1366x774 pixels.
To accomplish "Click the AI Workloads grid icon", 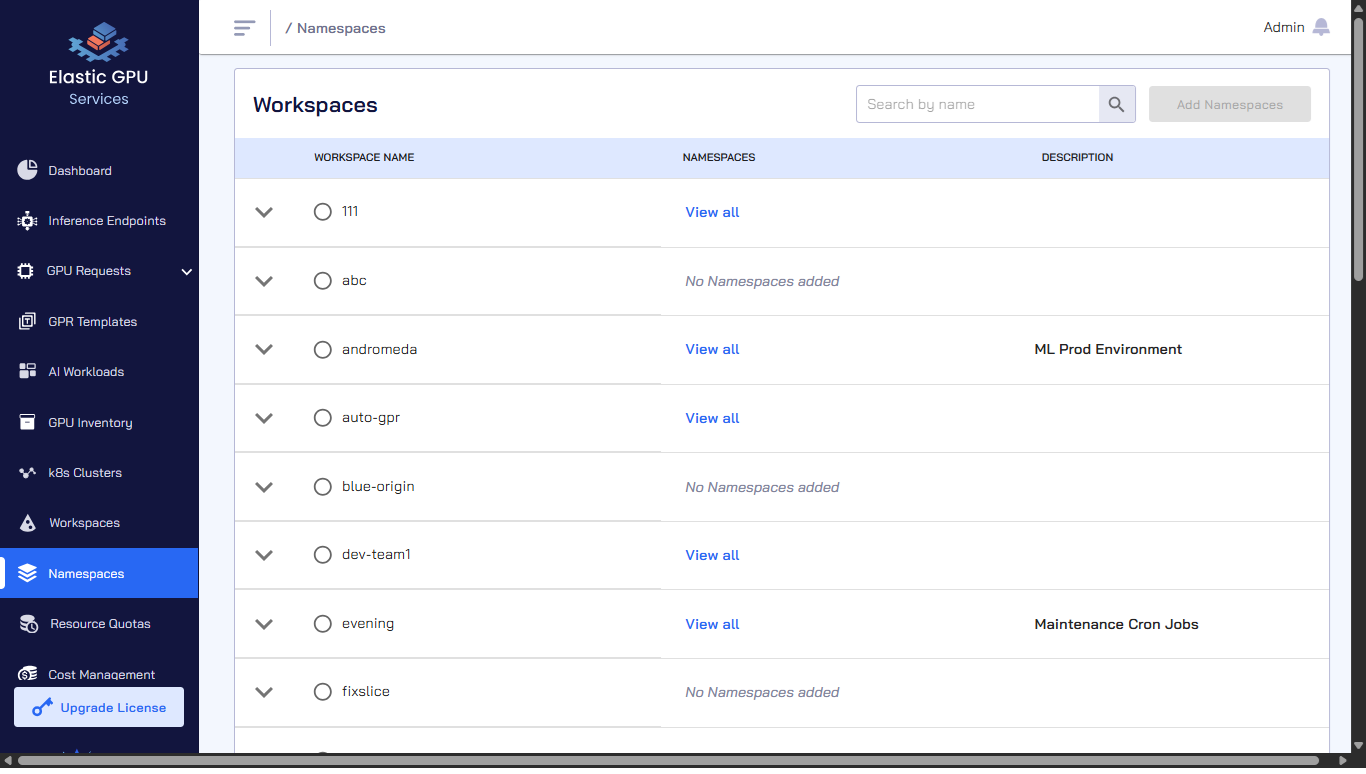I will click(27, 372).
